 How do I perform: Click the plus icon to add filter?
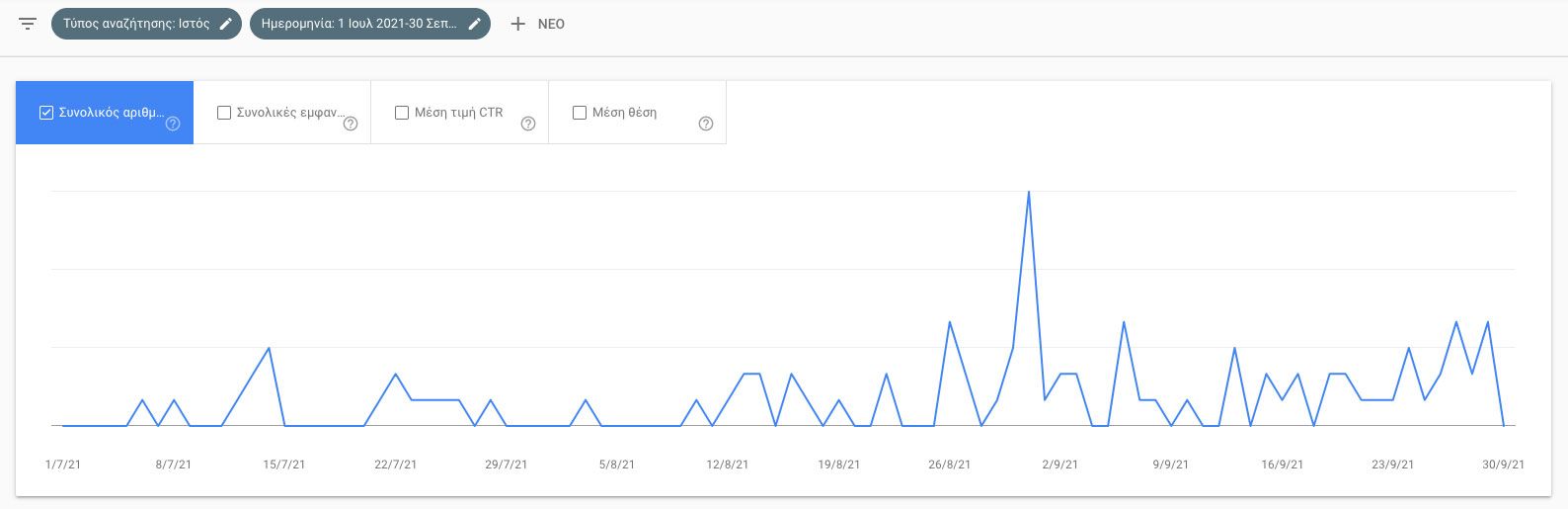[x=517, y=24]
